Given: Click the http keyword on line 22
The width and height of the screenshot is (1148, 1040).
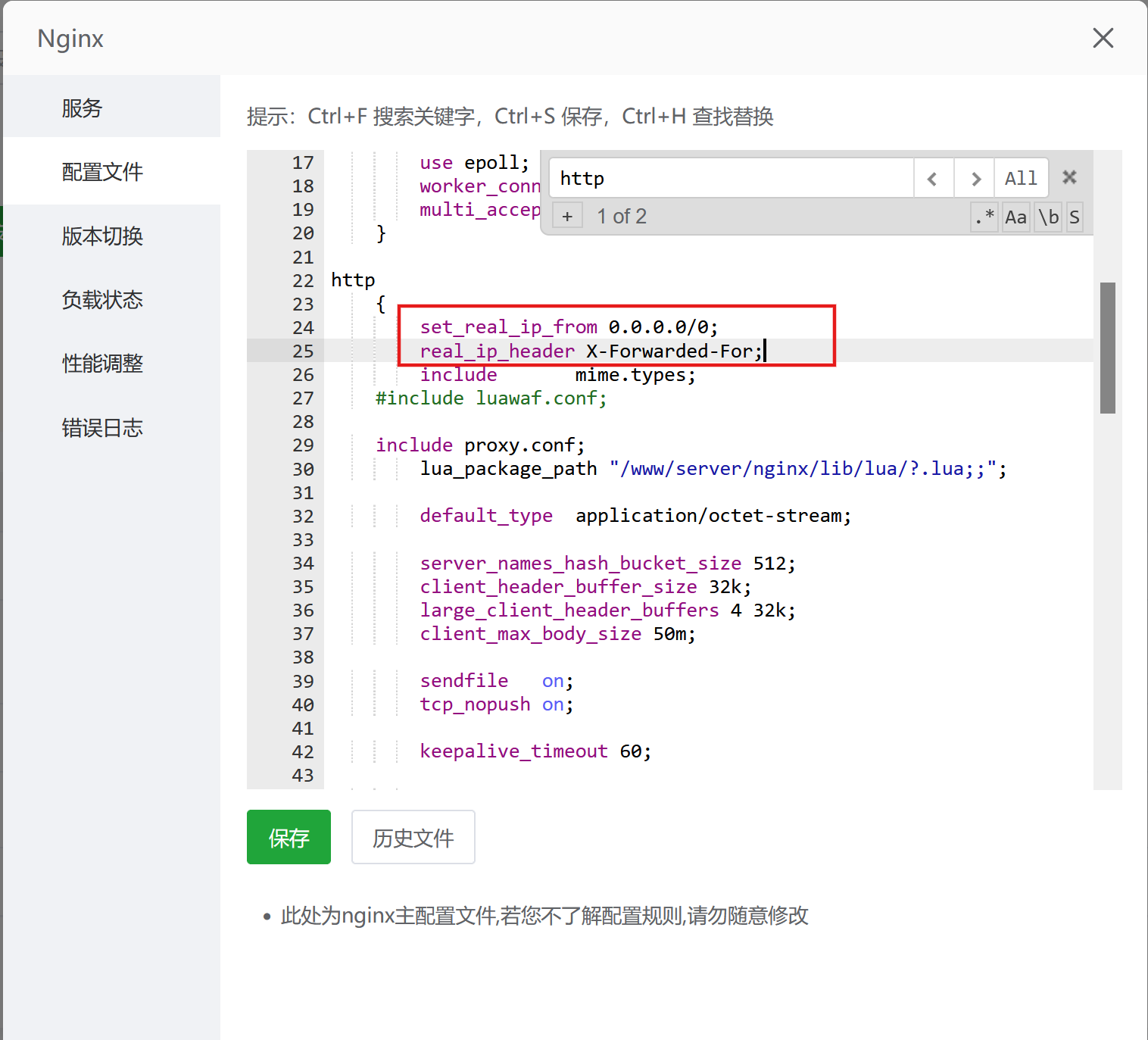Looking at the screenshot, I should 353,280.
